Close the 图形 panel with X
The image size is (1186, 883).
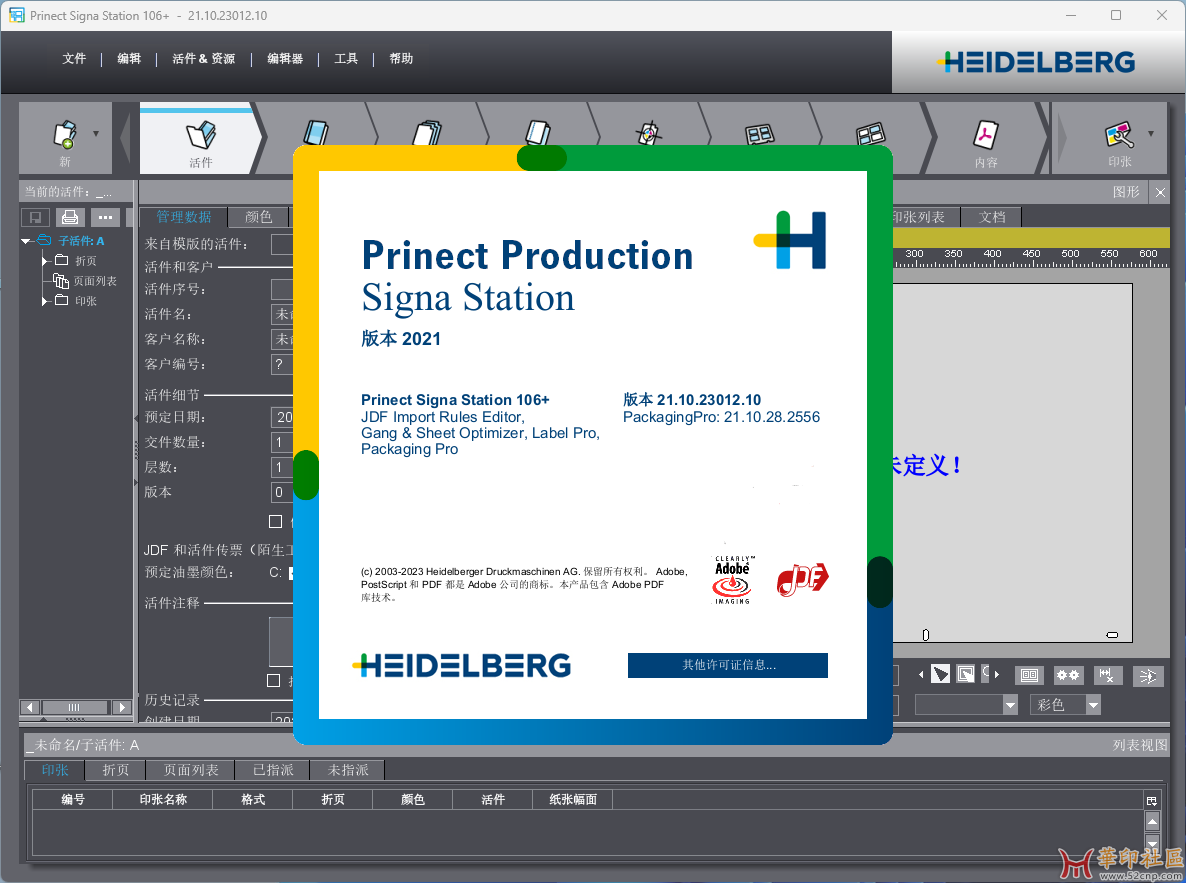[x=1160, y=192]
